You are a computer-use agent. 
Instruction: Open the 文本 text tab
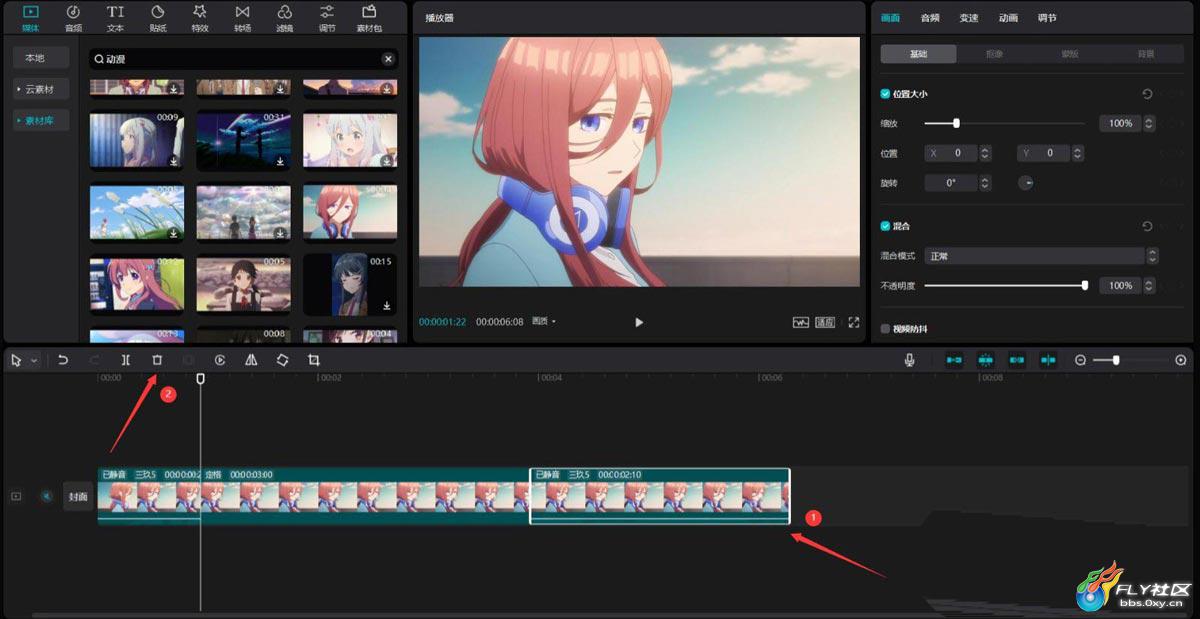click(x=115, y=18)
